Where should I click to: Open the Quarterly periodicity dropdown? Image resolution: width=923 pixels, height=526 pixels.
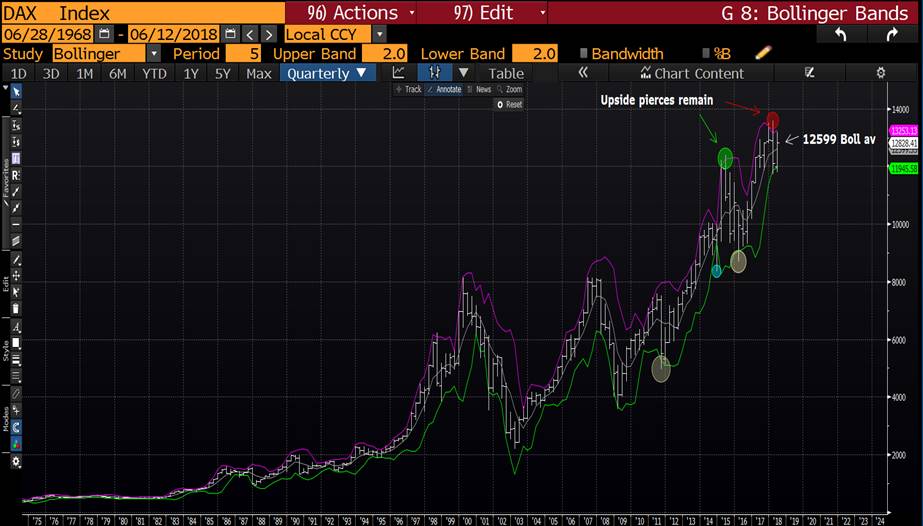[327, 73]
